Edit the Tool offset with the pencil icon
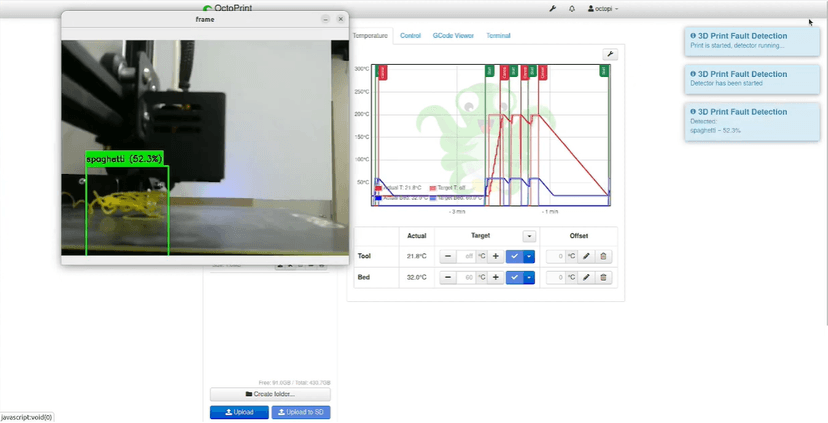 click(x=586, y=256)
